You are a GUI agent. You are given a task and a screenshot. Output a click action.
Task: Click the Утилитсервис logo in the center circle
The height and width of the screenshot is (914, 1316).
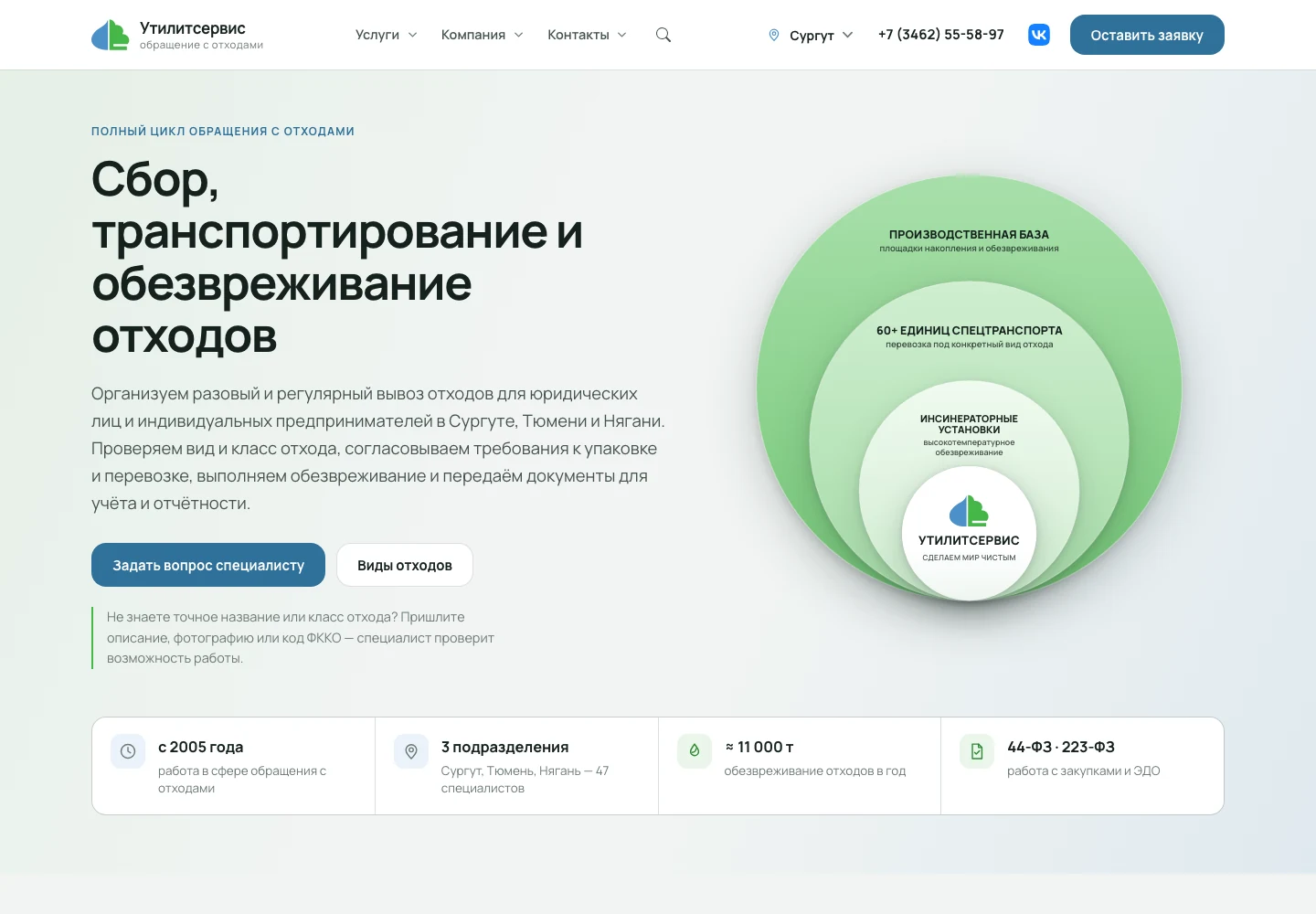tap(969, 511)
